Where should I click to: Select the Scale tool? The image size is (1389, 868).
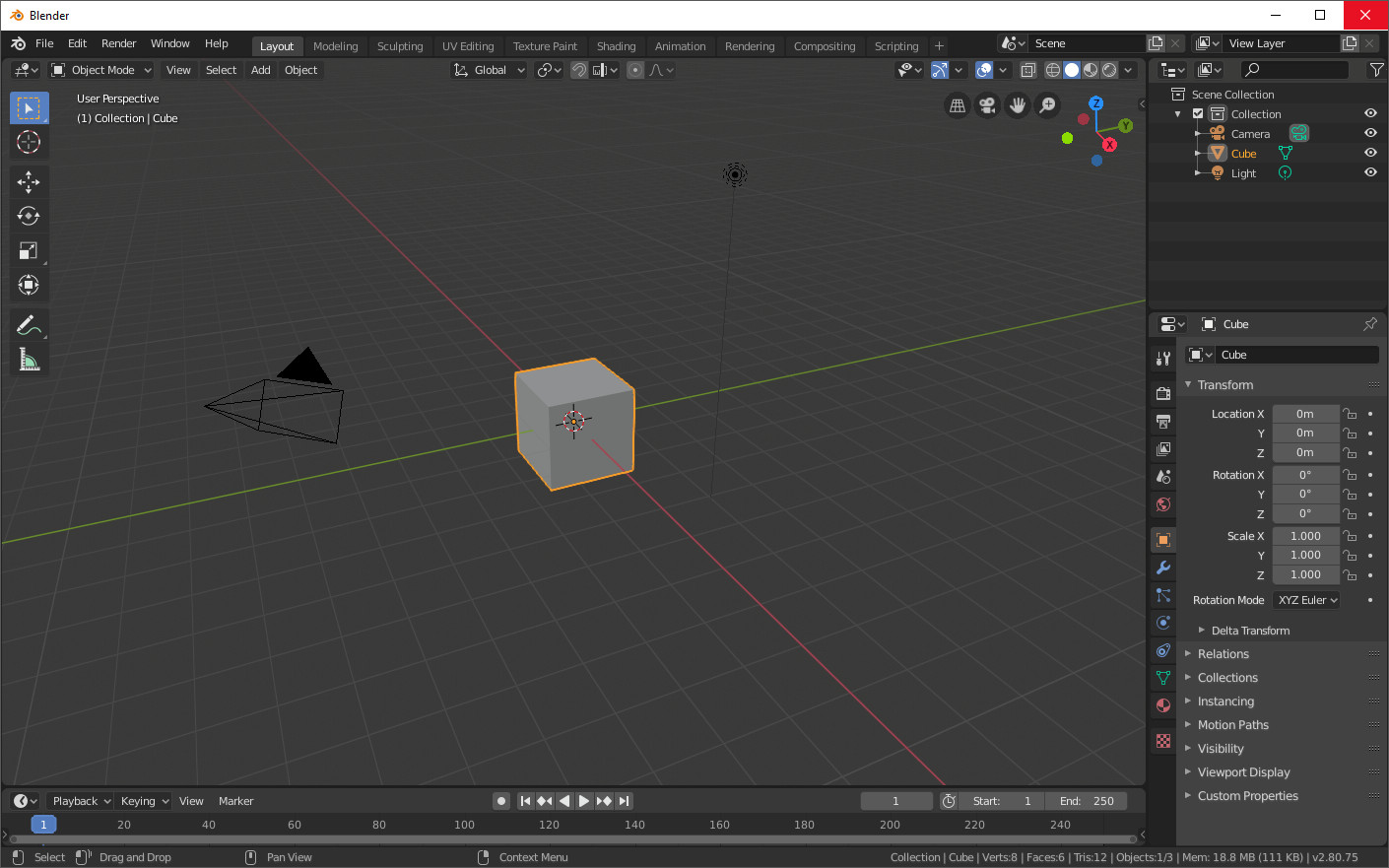click(x=29, y=251)
